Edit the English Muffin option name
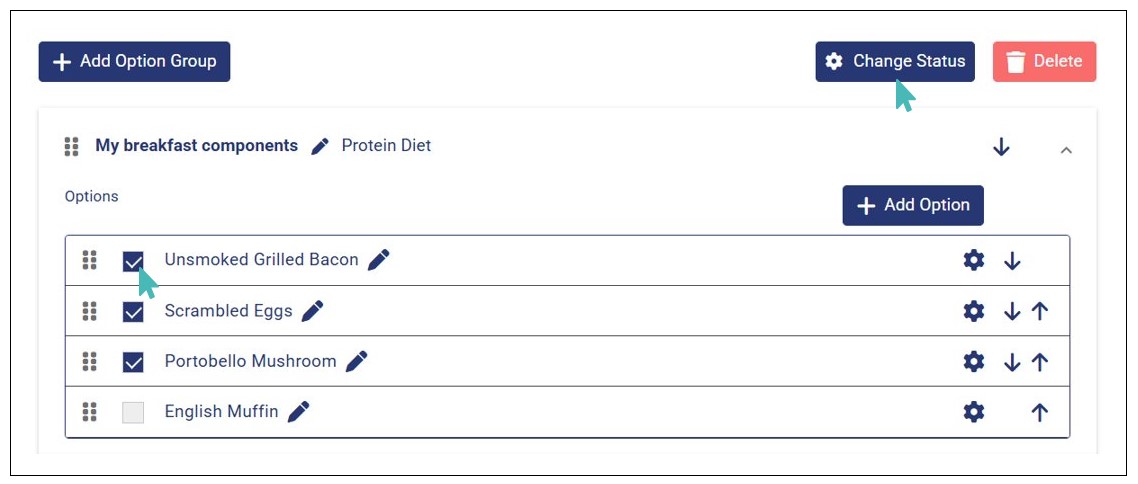This screenshot has height=484, width=1138. [299, 411]
